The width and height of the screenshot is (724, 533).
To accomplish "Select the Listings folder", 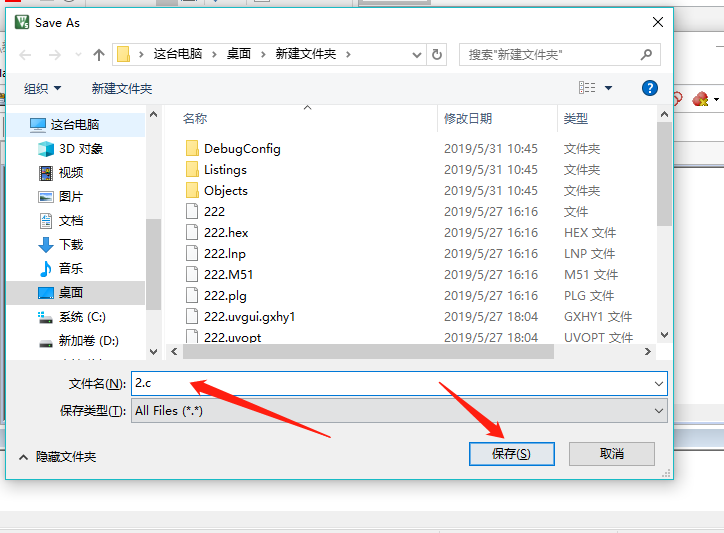I will click(225, 170).
